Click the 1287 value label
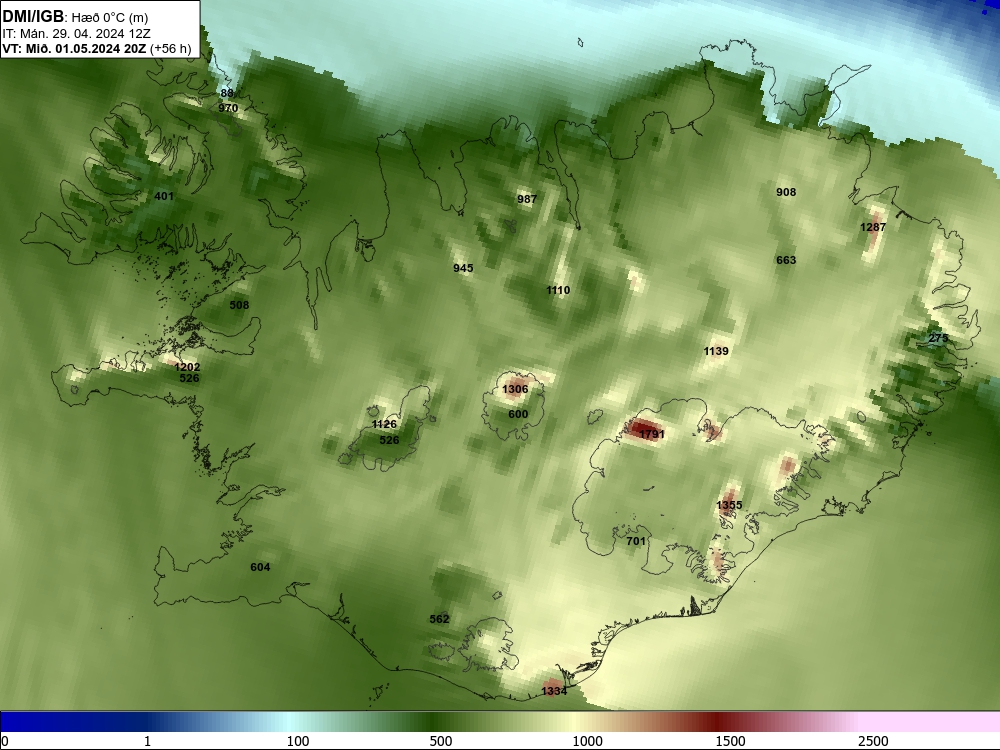This screenshot has height=750, width=1000. point(873,227)
